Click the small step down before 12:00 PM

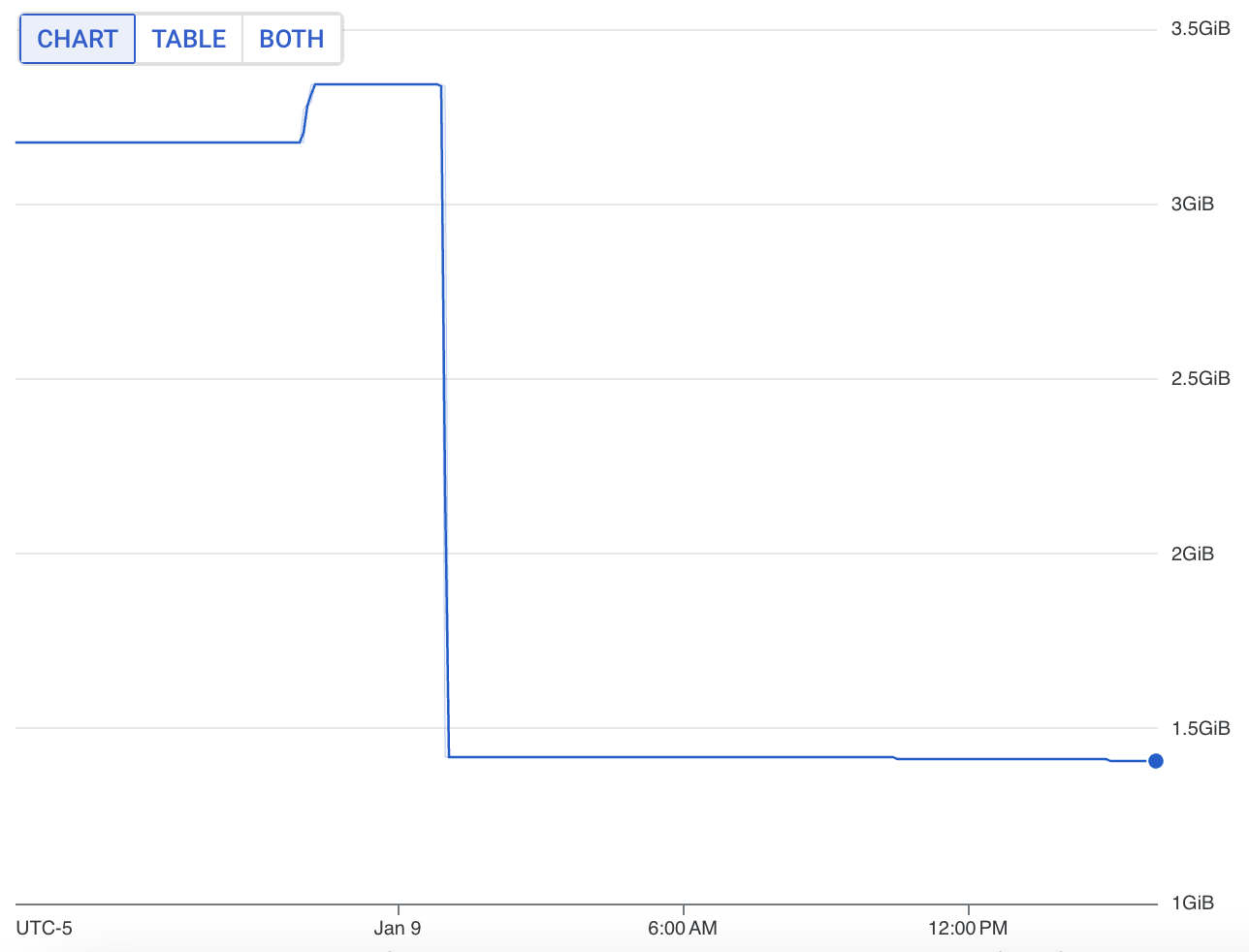click(x=895, y=758)
